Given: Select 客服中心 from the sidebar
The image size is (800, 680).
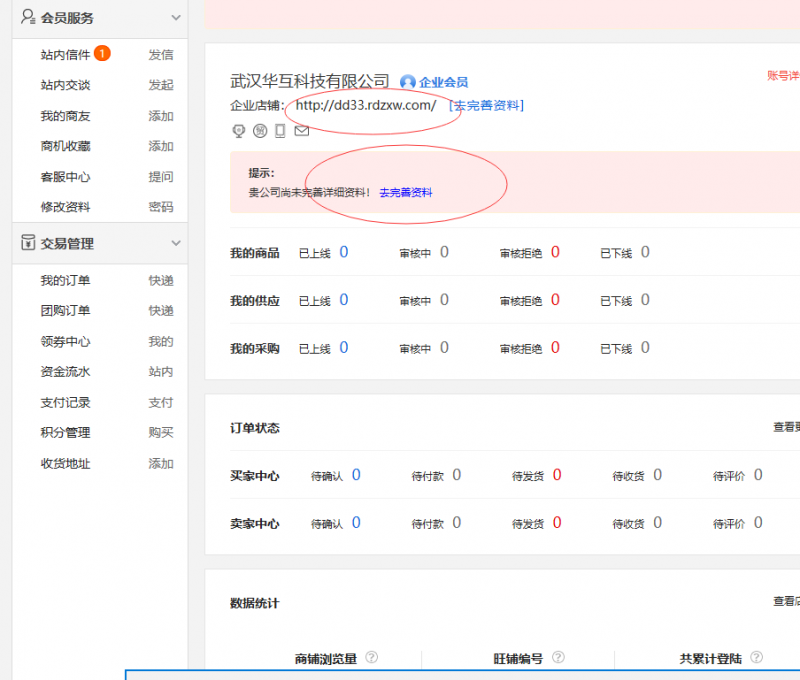Looking at the screenshot, I should pyautogui.click(x=65, y=177).
